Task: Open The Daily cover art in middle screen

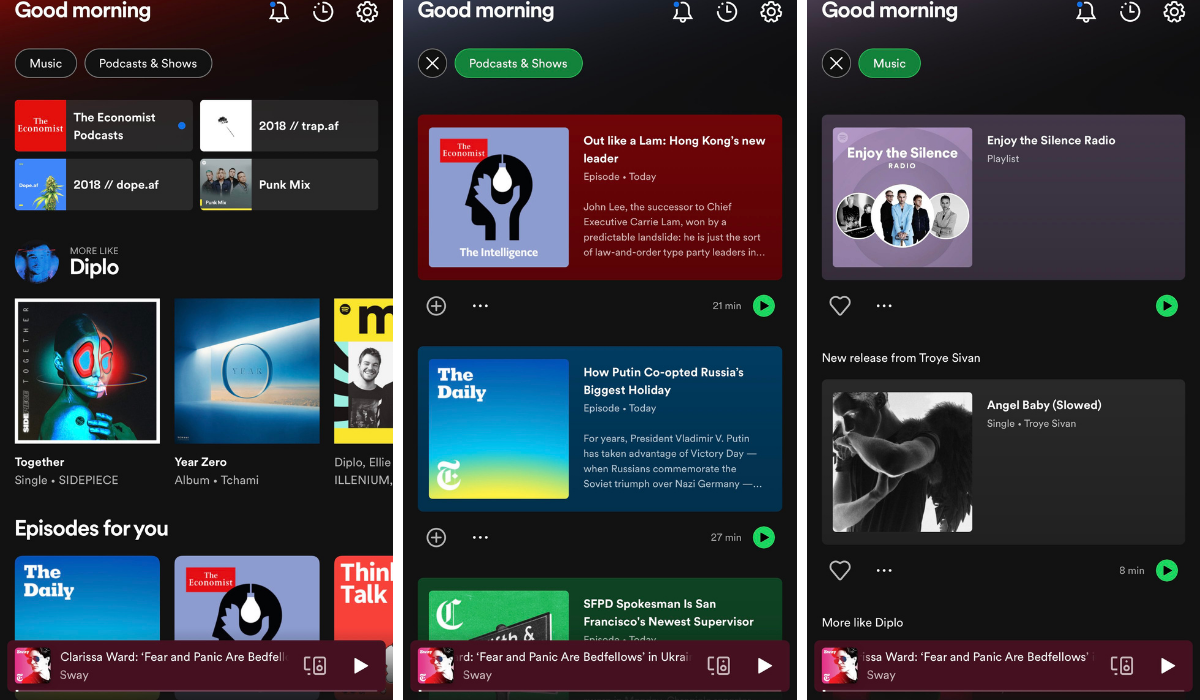Action: 499,429
